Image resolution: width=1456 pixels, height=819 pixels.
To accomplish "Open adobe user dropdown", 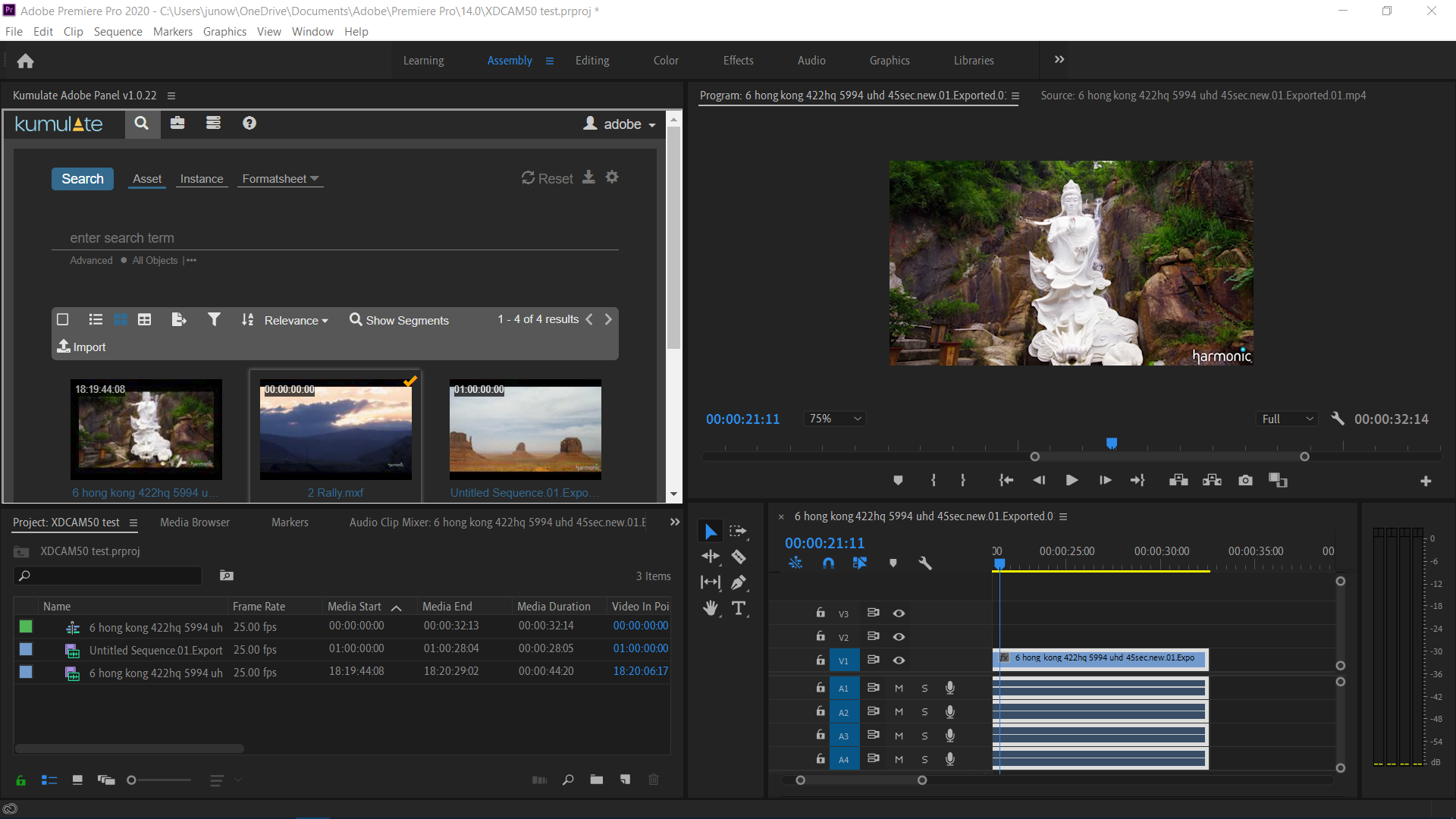I will 620,124.
